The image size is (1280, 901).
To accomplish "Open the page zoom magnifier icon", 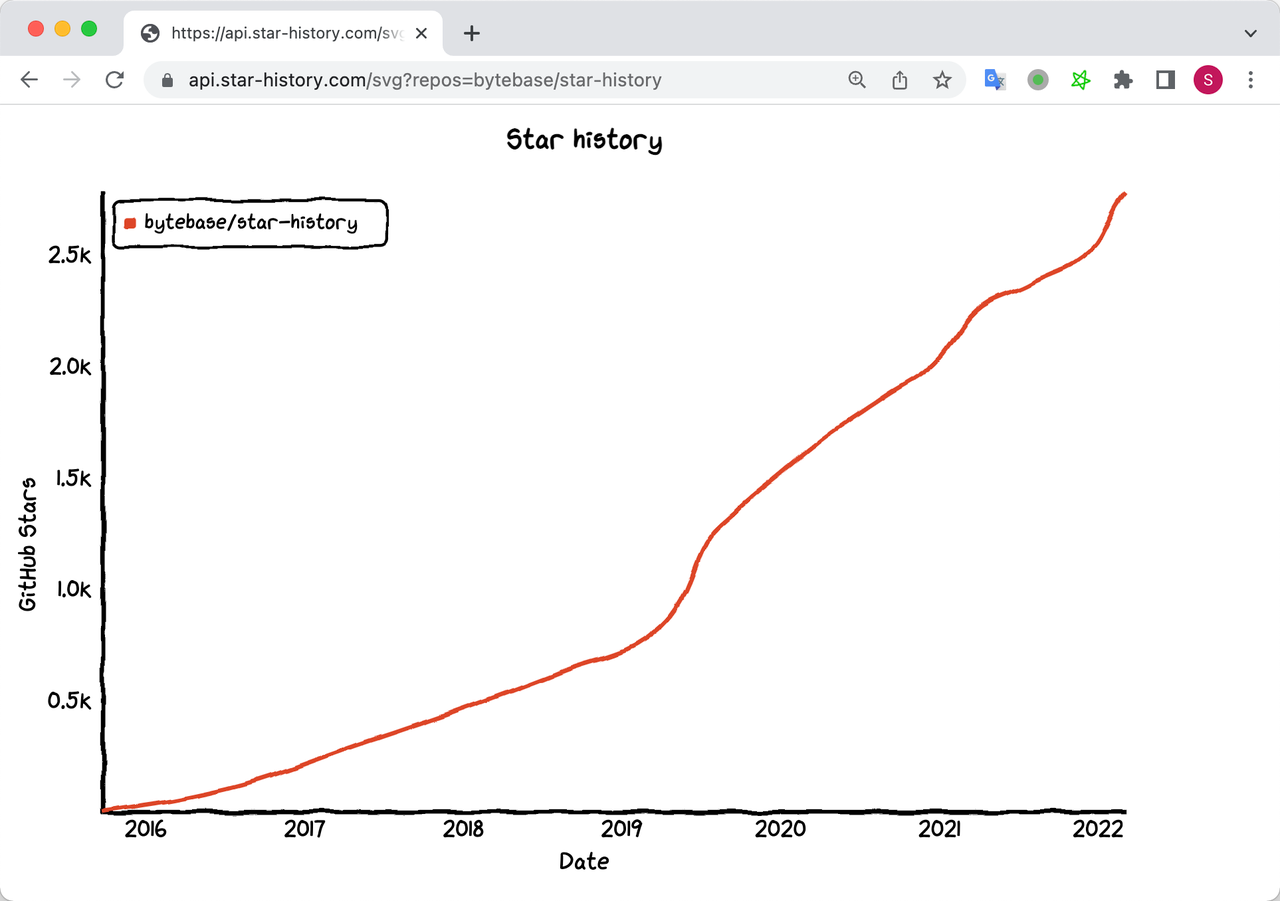I will click(x=857, y=80).
